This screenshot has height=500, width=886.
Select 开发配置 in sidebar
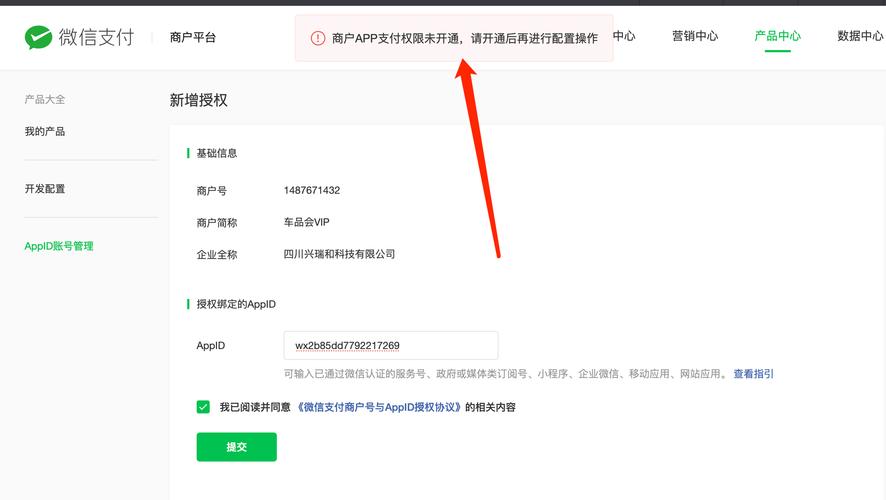45,189
